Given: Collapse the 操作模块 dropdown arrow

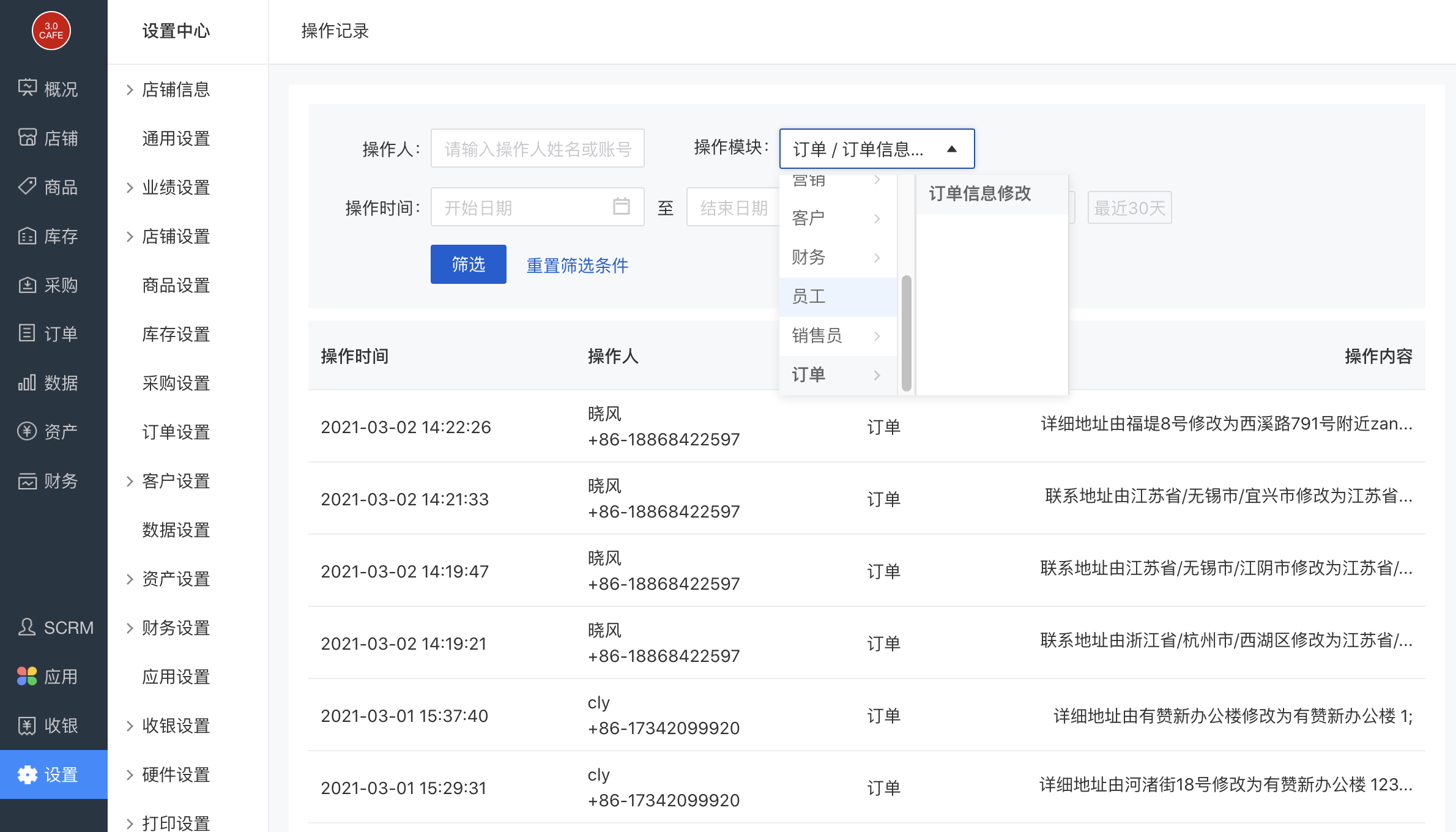Looking at the screenshot, I should coord(951,149).
